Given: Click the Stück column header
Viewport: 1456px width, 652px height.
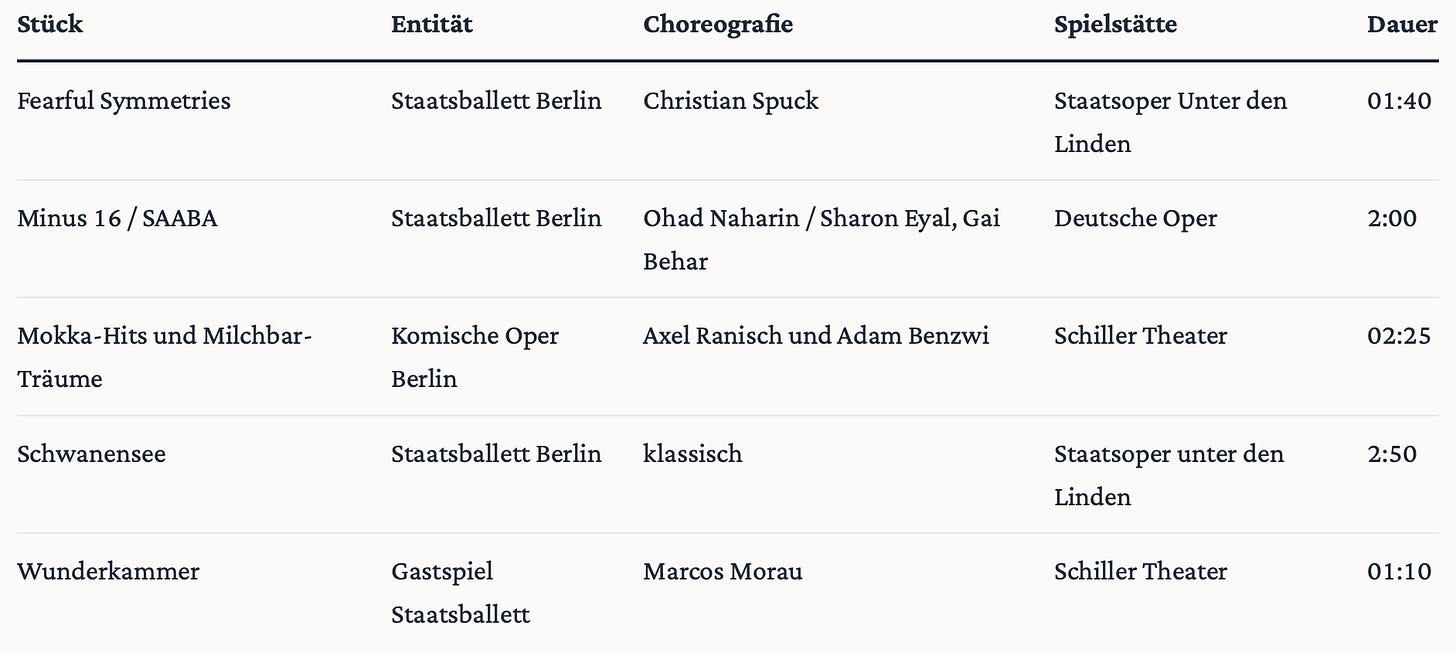Looking at the screenshot, I should click(x=50, y=24).
